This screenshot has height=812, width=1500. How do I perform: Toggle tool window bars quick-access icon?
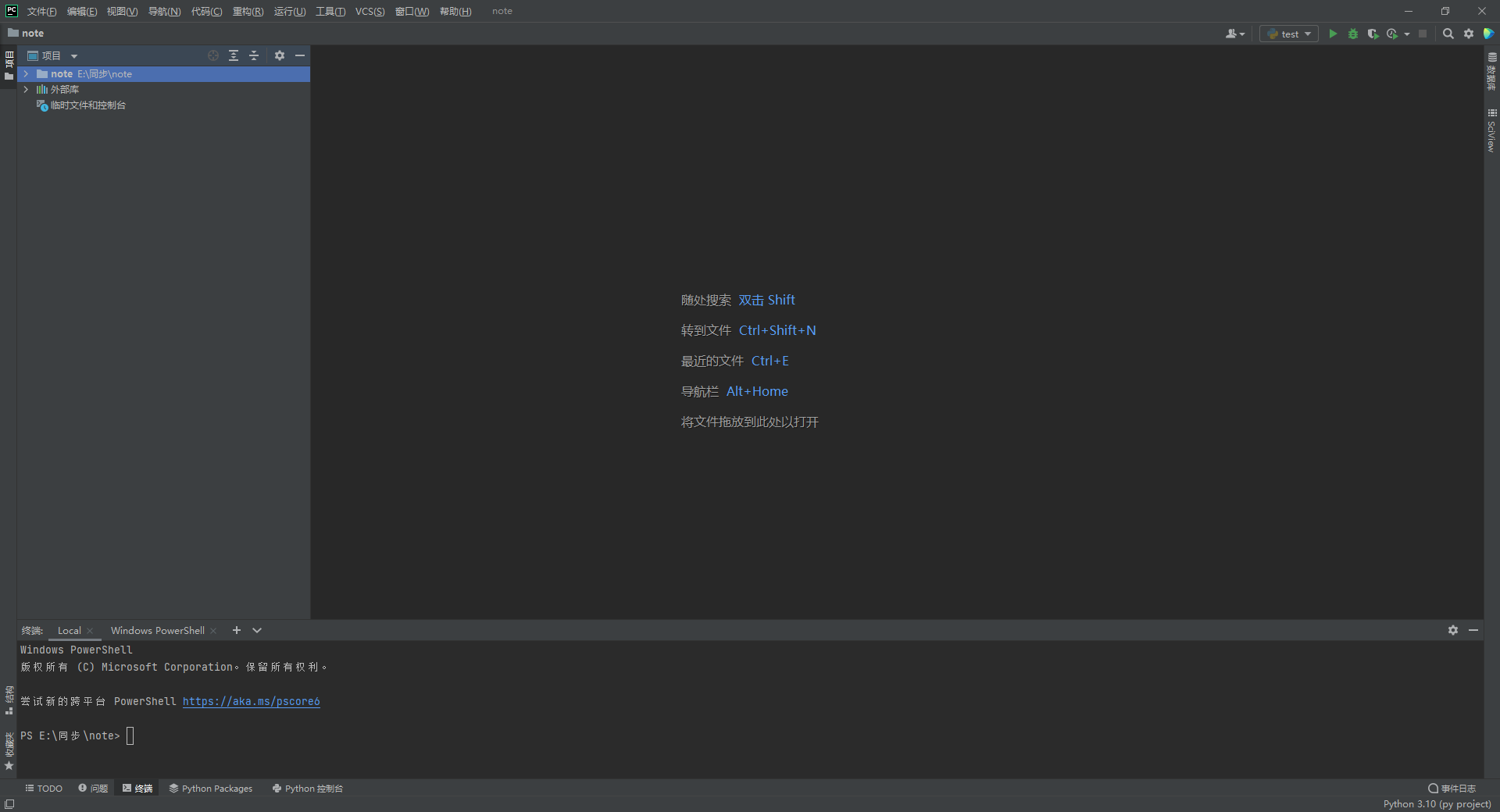[x=9, y=804]
